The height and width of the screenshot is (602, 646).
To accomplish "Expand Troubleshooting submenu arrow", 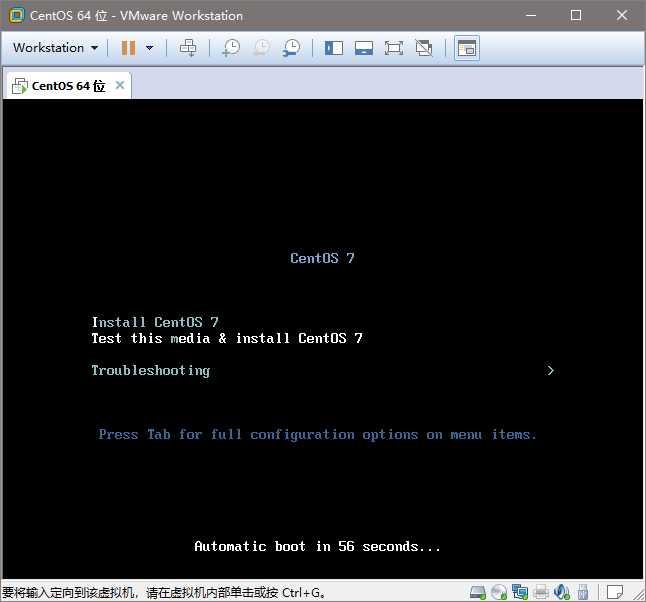I will (550, 370).
